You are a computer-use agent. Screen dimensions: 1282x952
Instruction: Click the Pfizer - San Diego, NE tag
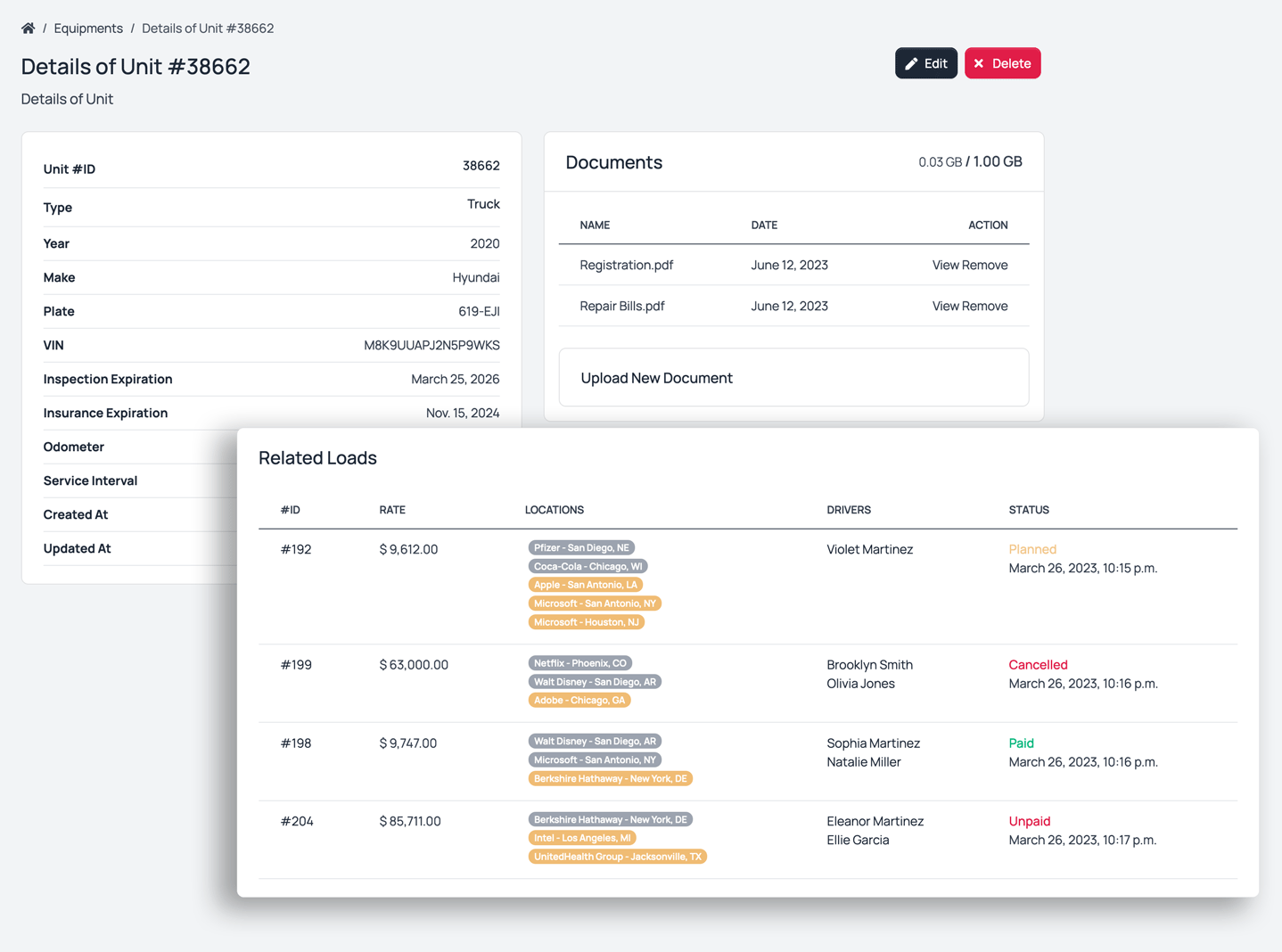[x=581, y=548]
